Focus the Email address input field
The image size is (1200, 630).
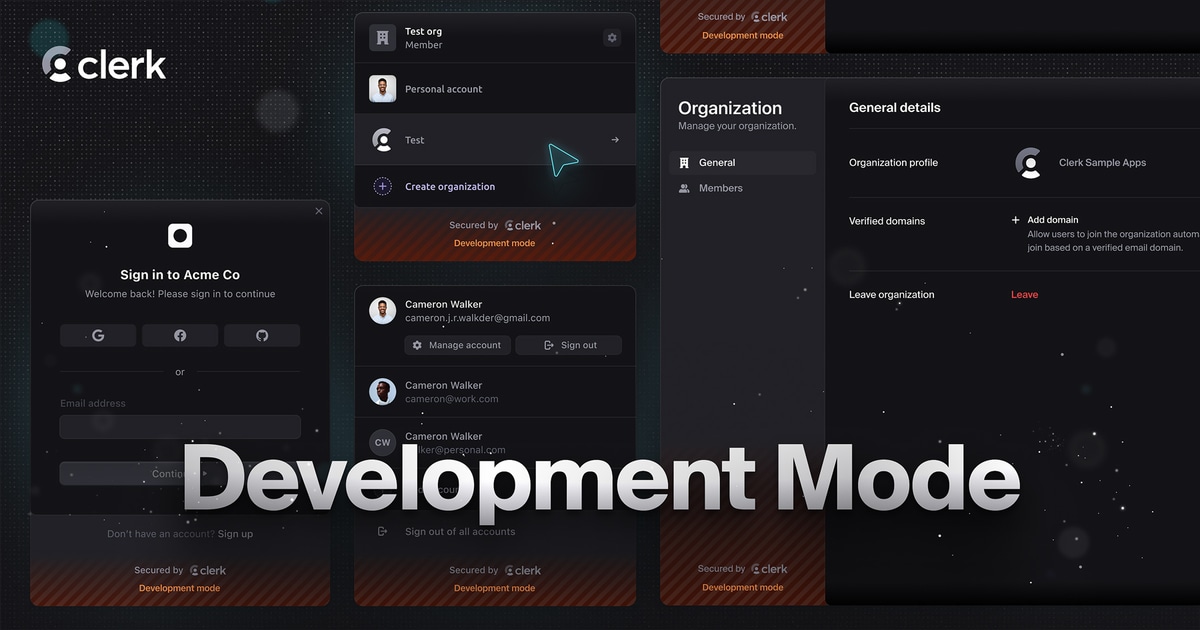(x=180, y=427)
